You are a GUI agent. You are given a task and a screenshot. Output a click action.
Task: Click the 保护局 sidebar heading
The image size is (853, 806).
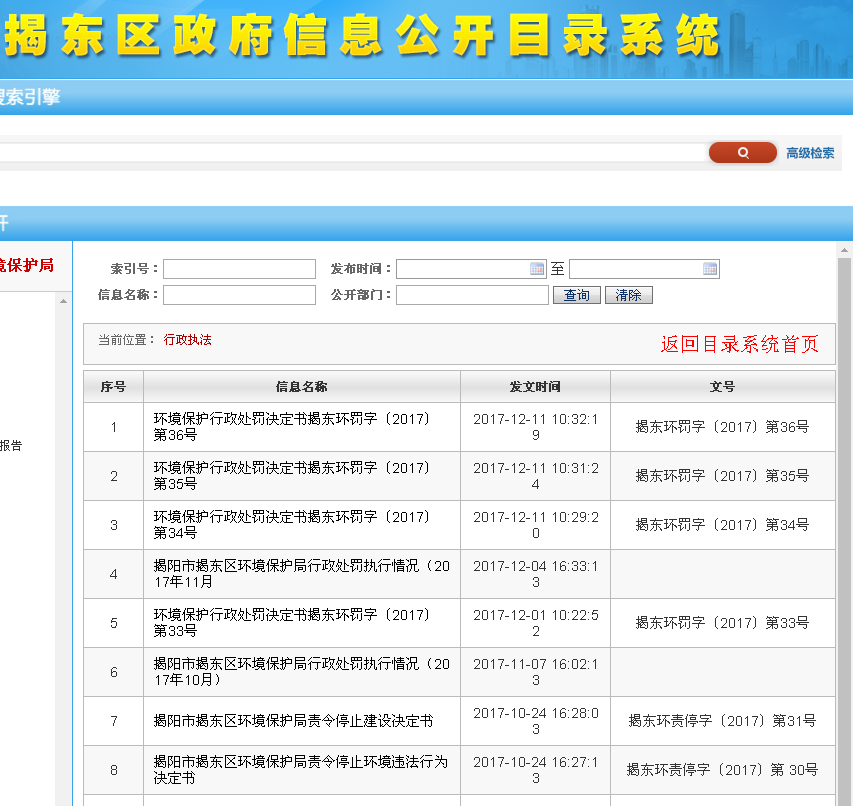(27, 265)
